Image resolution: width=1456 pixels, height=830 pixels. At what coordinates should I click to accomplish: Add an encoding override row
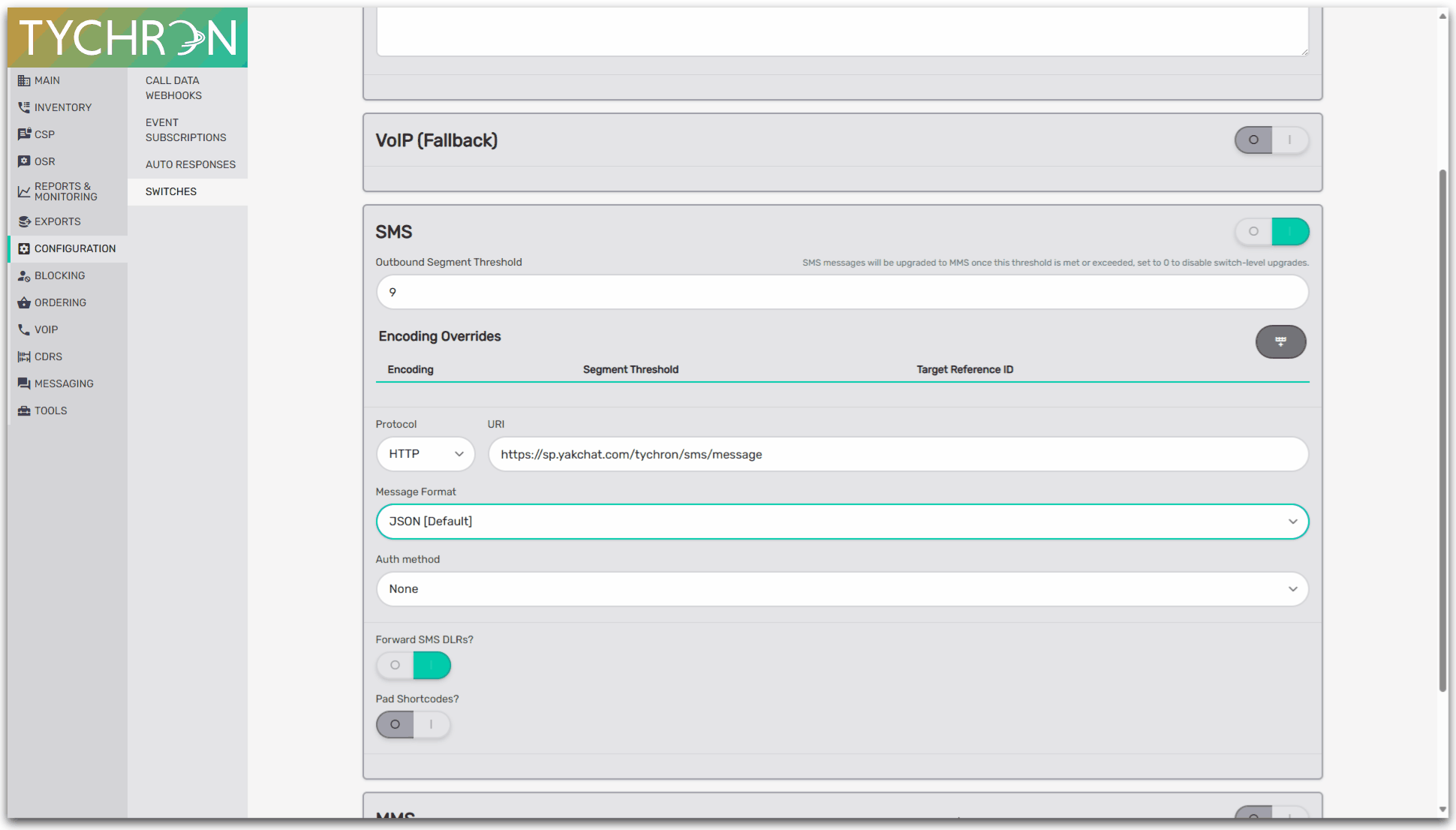(1280, 341)
